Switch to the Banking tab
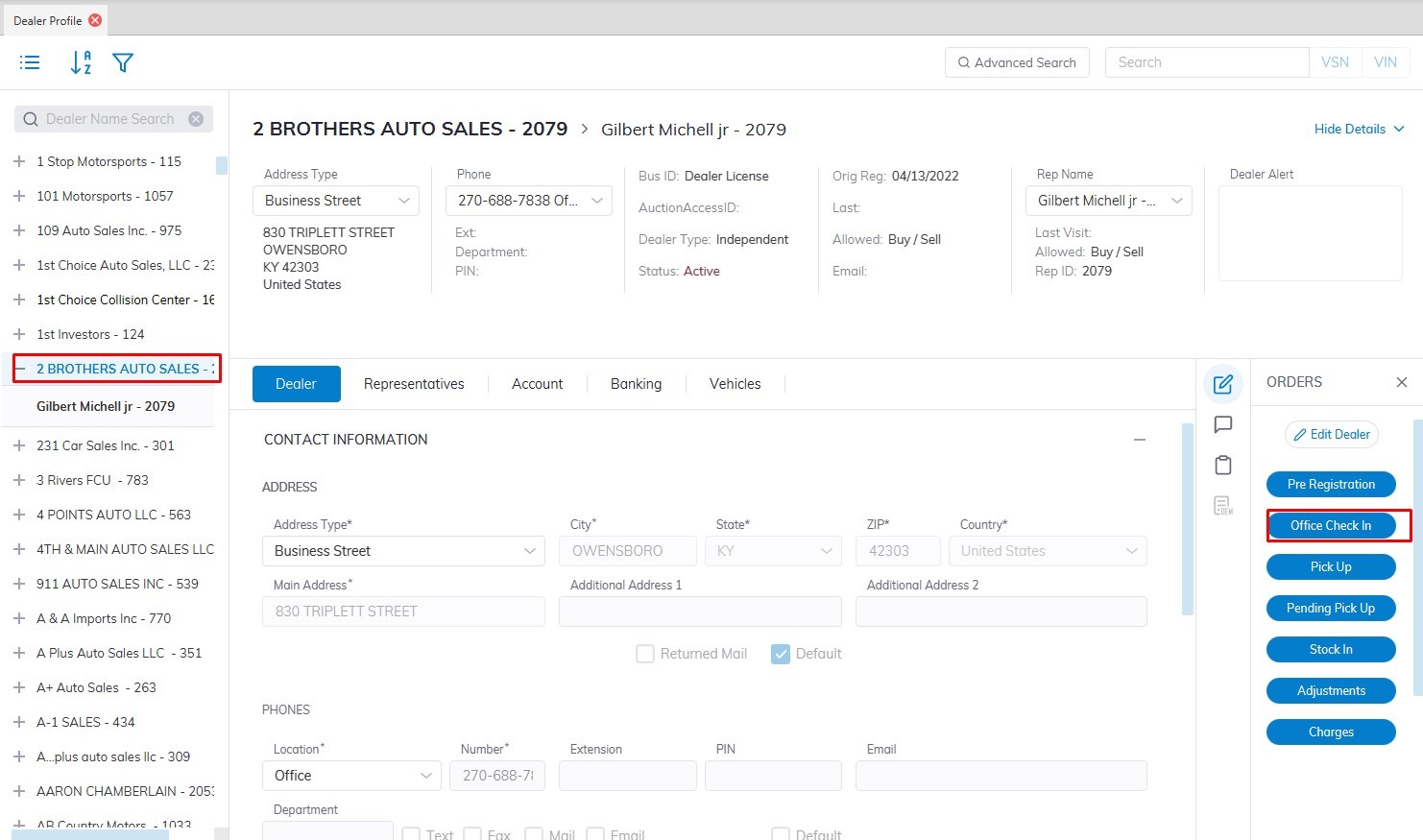Image resolution: width=1423 pixels, height=840 pixels. point(636,384)
